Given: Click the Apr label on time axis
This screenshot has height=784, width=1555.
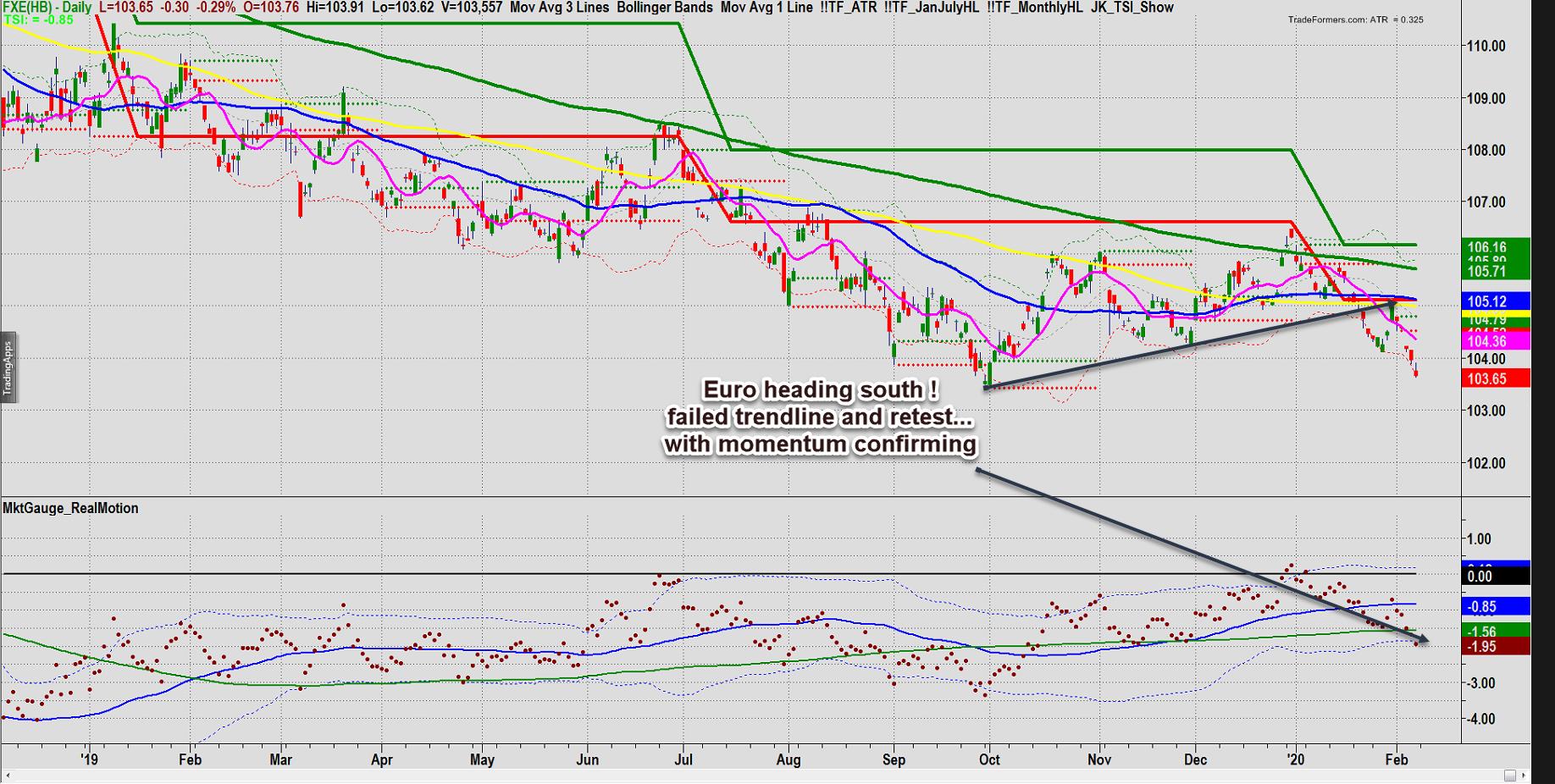Looking at the screenshot, I should click(x=382, y=759).
